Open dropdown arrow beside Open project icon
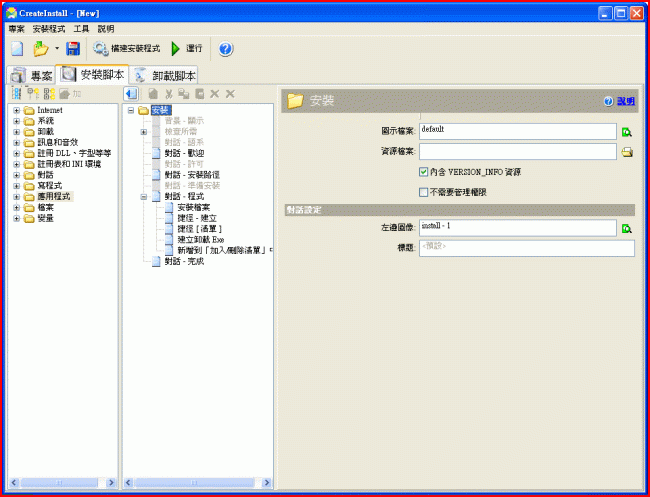Screen dimensions: 650x497 click(x=57, y=48)
